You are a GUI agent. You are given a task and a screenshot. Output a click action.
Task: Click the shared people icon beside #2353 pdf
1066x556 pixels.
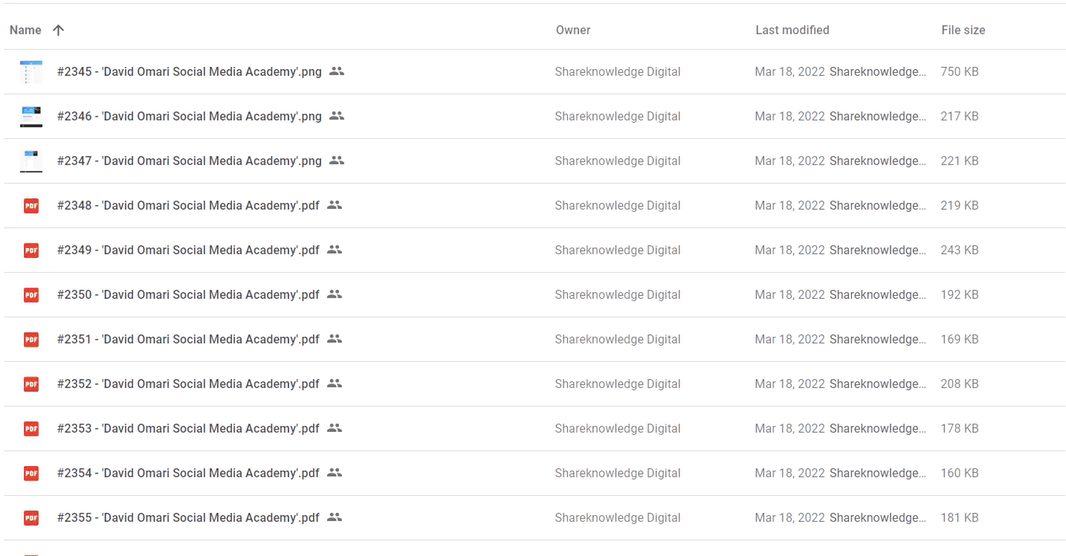(334, 428)
